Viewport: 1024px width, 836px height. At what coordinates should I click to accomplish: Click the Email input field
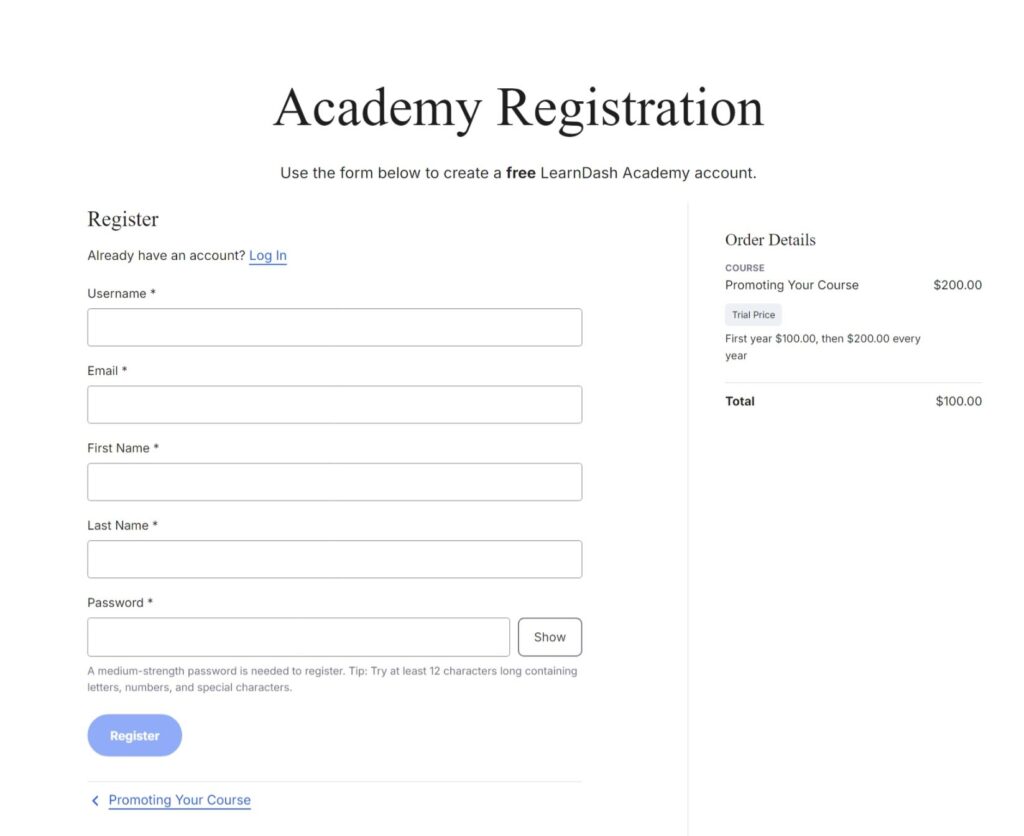tap(335, 404)
